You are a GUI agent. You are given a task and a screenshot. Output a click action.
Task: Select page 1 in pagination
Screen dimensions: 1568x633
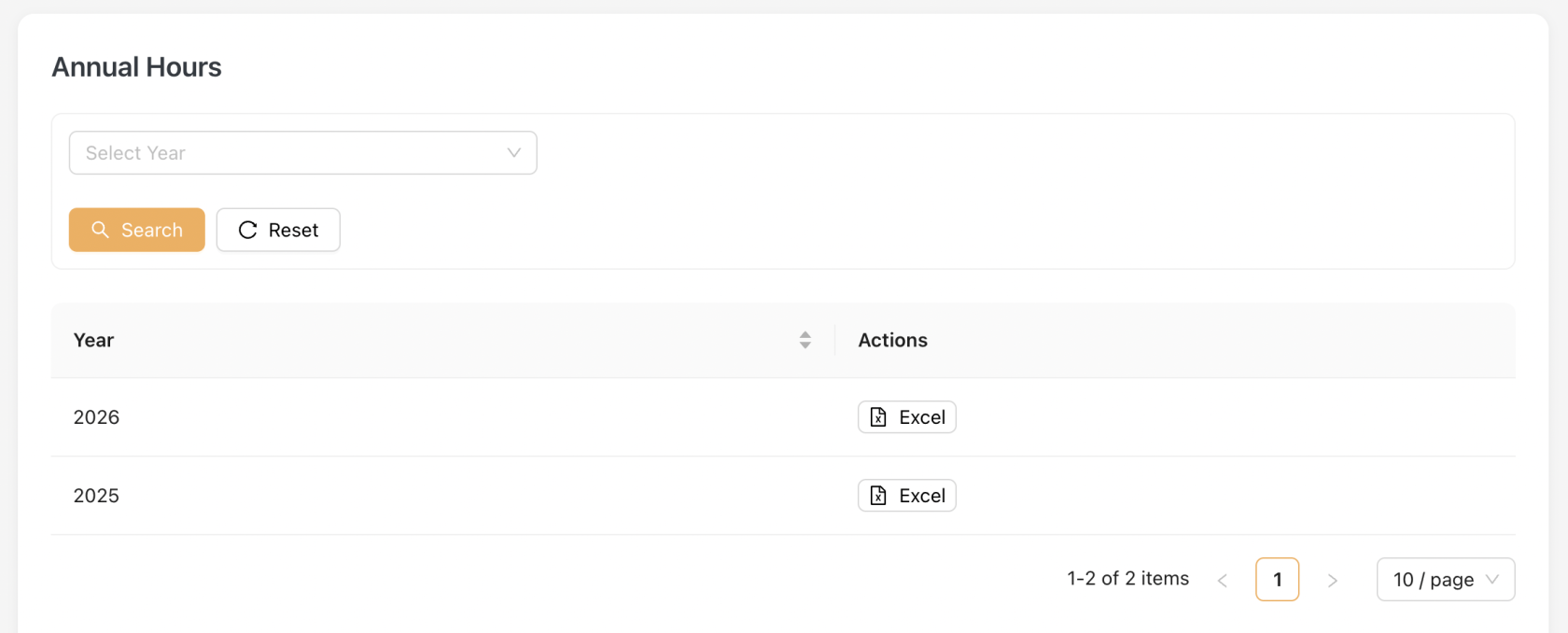(x=1278, y=580)
